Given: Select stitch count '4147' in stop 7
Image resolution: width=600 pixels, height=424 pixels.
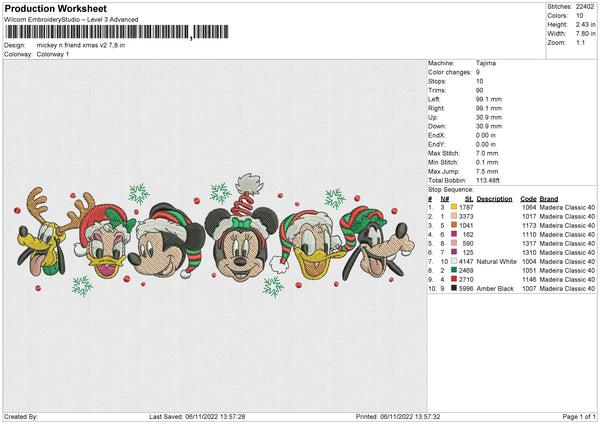Looking at the screenshot, I should pyautogui.click(x=466, y=262).
